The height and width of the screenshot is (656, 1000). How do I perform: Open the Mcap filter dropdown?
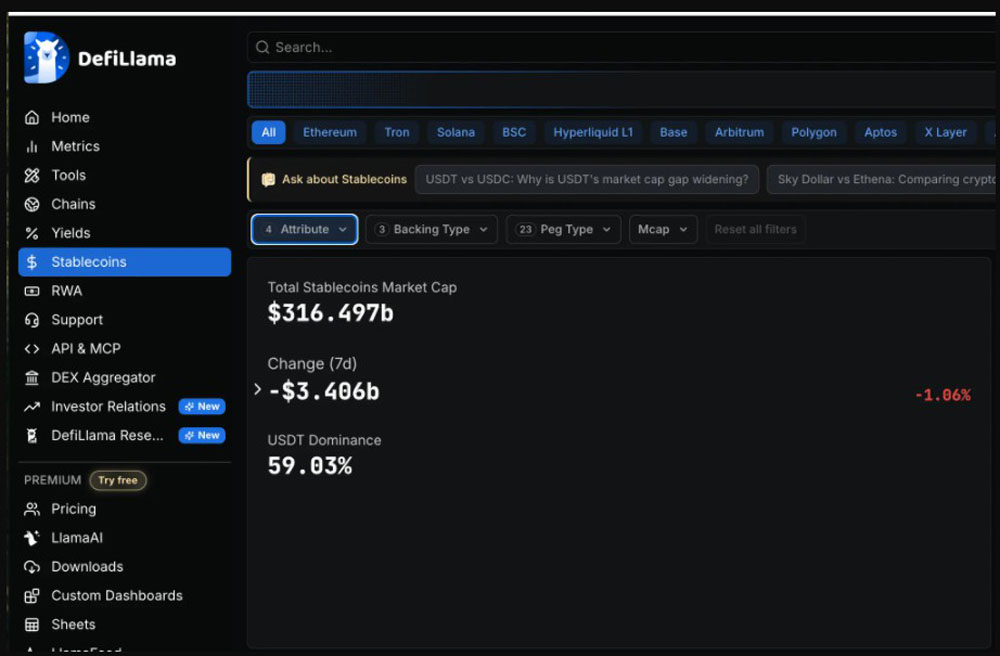663,230
